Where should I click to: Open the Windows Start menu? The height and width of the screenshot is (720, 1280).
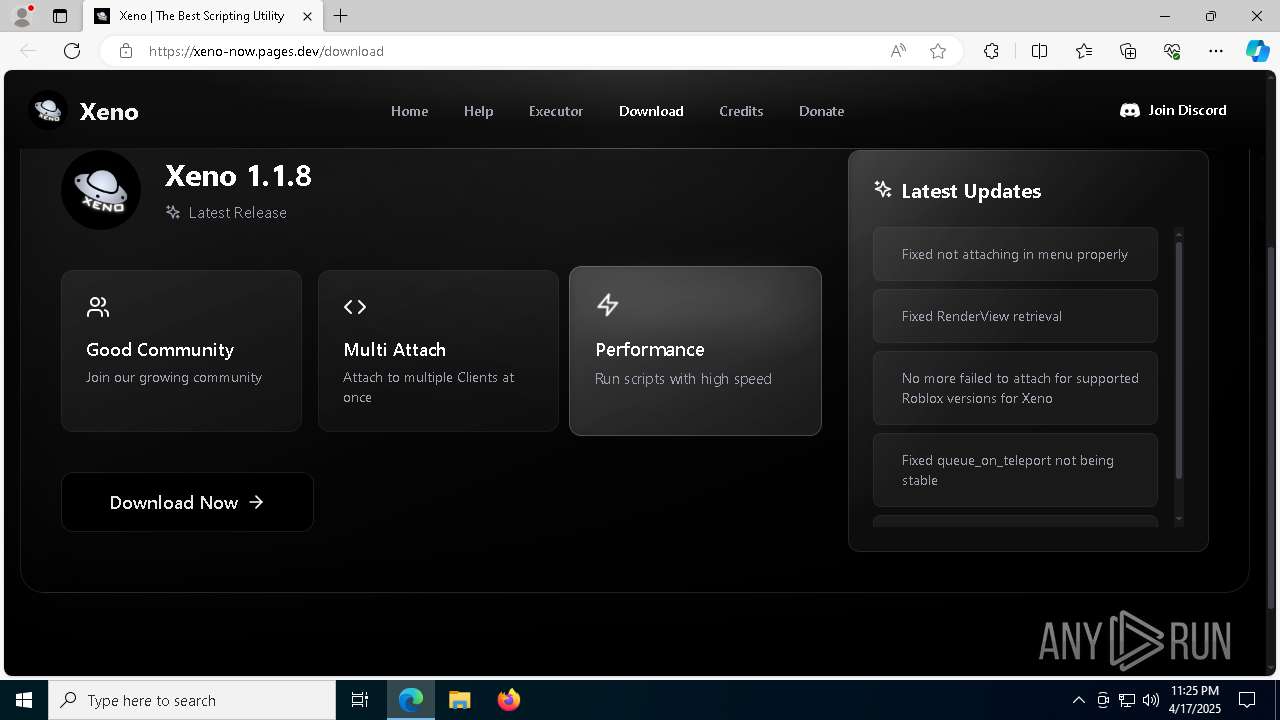point(24,700)
